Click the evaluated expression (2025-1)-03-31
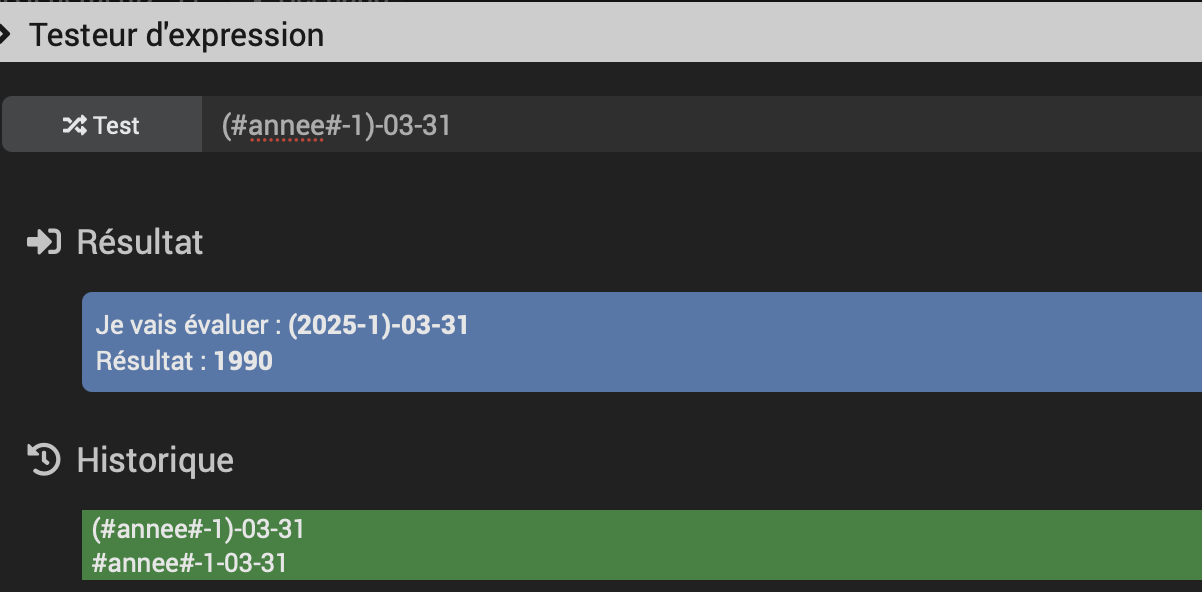 coord(379,326)
